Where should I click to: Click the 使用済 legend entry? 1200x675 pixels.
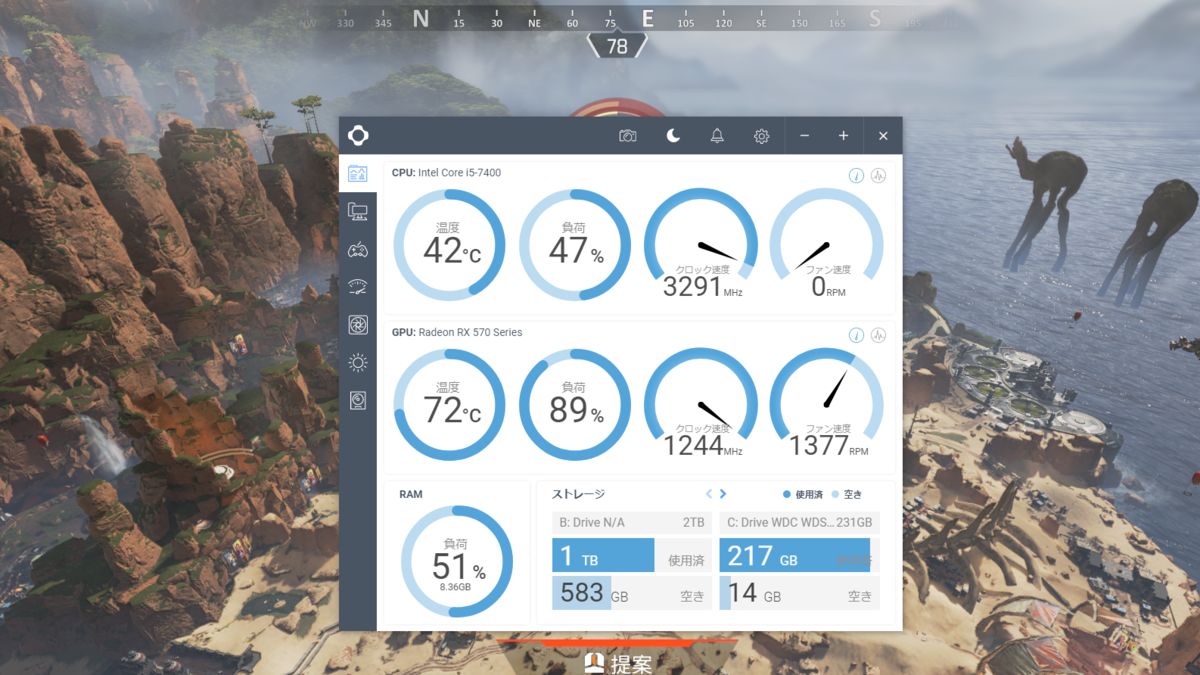(x=802, y=494)
